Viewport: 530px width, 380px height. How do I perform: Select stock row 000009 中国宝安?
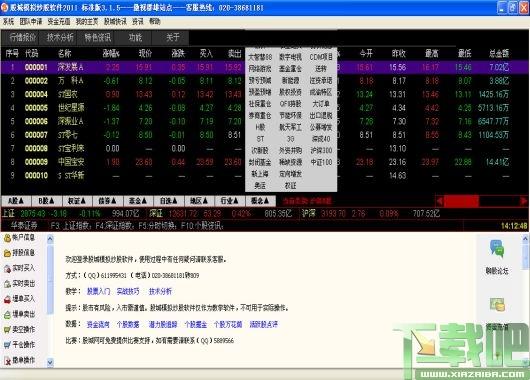[265, 162]
